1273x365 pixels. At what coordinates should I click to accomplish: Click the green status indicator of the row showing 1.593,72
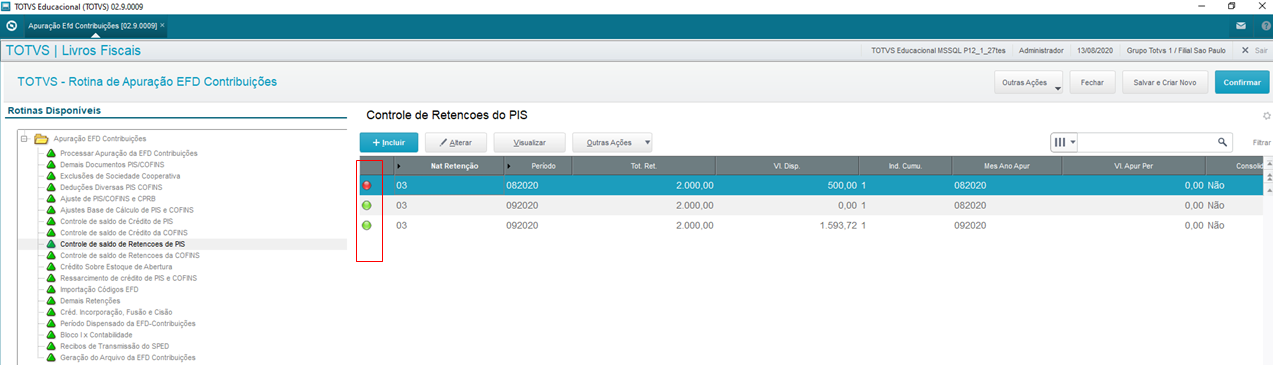click(367, 225)
